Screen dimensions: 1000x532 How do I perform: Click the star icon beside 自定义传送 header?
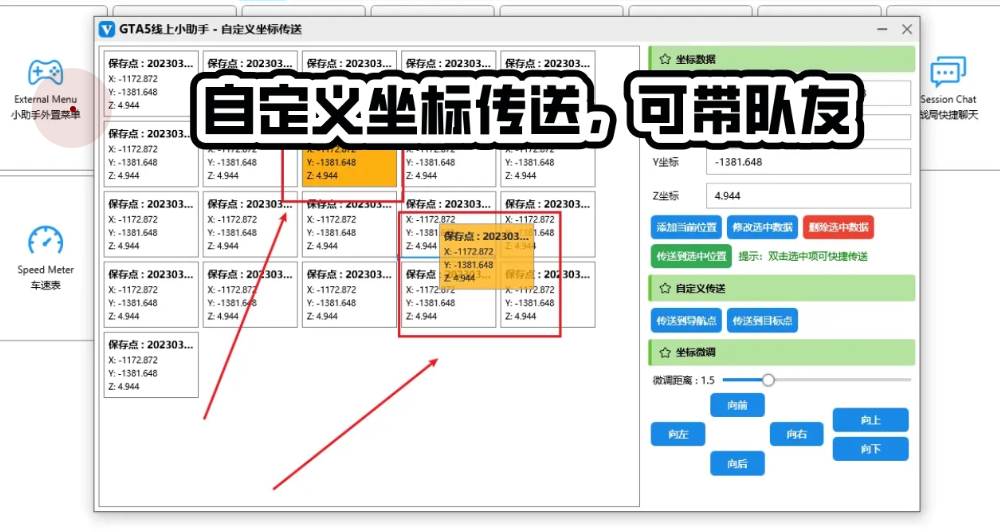(x=664, y=288)
